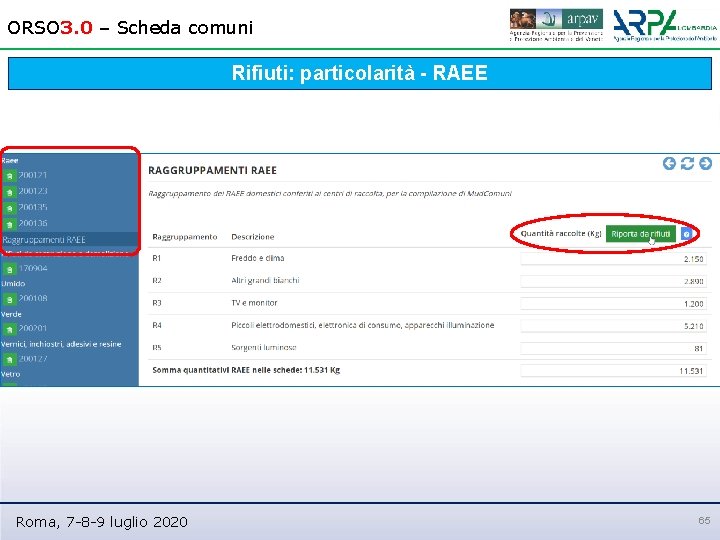Click the TV e monitor description
The width and height of the screenshot is (720, 540).
click(x=254, y=303)
